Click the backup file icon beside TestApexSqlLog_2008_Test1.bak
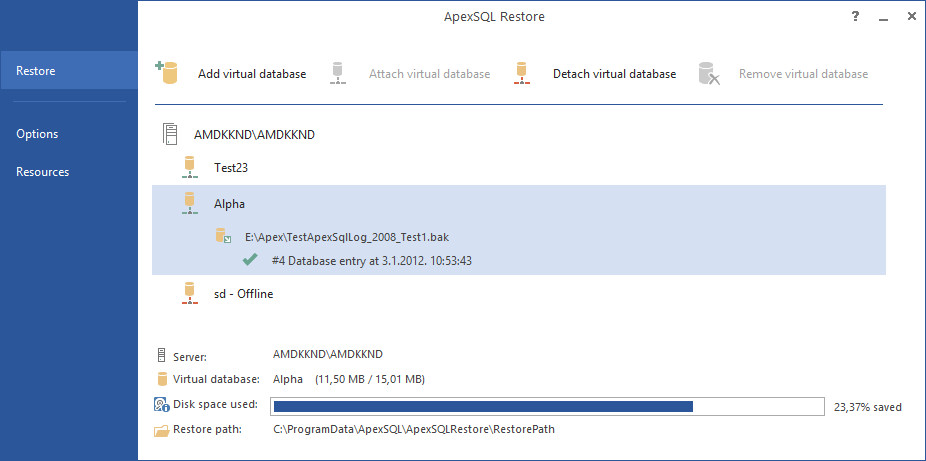The width and height of the screenshot is (926, 461). point(223,237)
